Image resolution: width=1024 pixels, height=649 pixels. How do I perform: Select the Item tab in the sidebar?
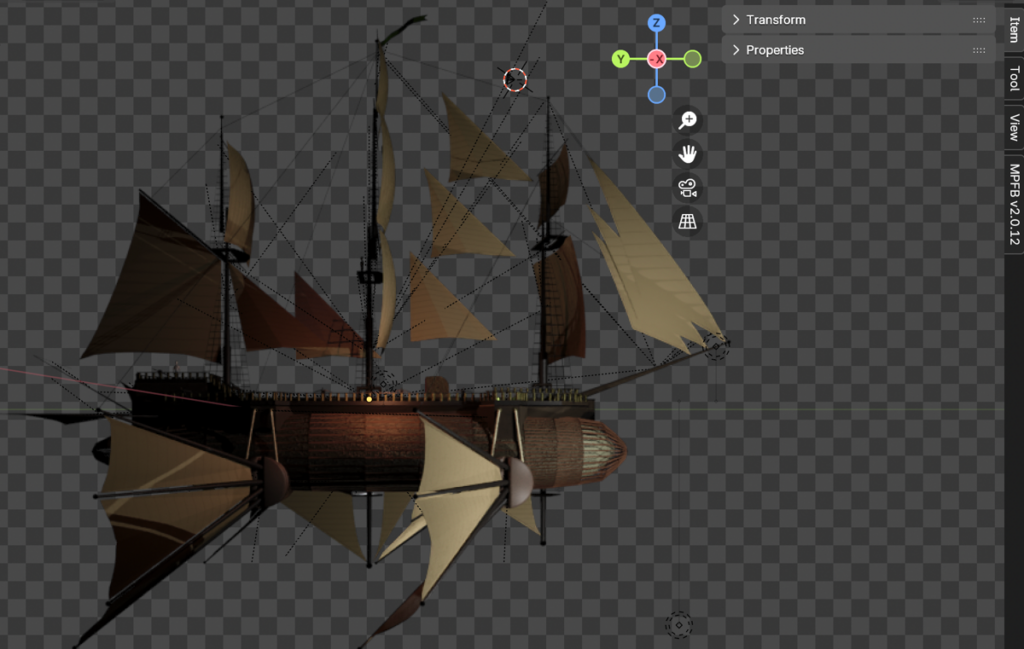point(1013,30)
